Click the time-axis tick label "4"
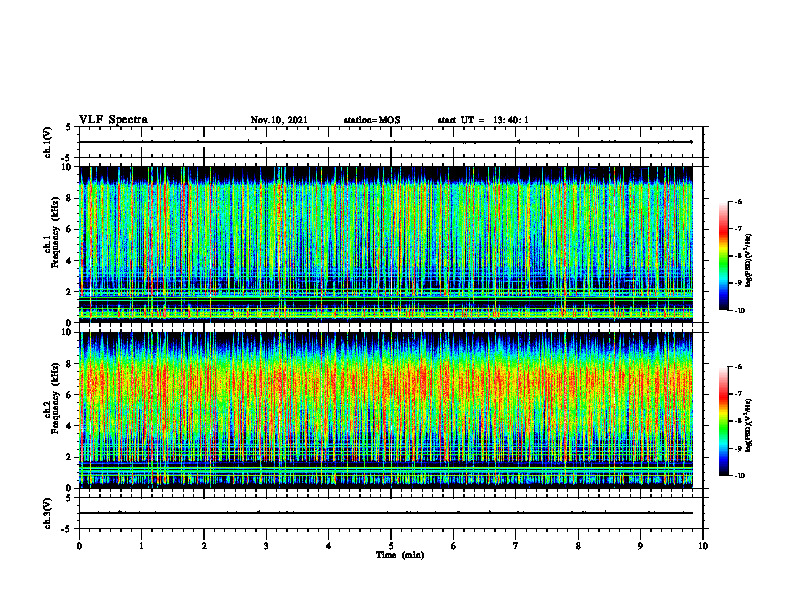 [x=329, y=546]
